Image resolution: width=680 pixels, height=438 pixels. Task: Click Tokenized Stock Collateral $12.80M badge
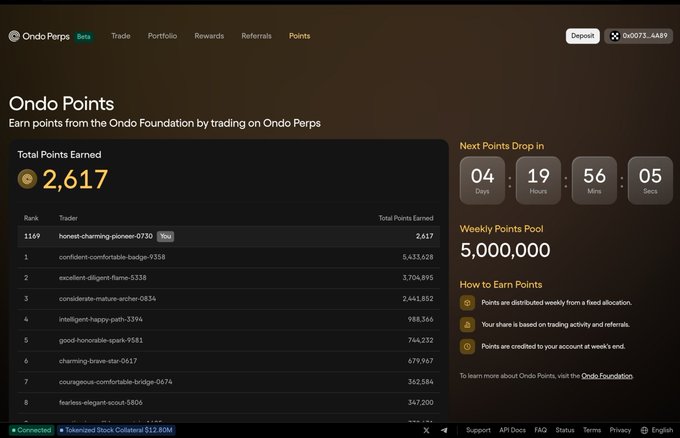116,430
